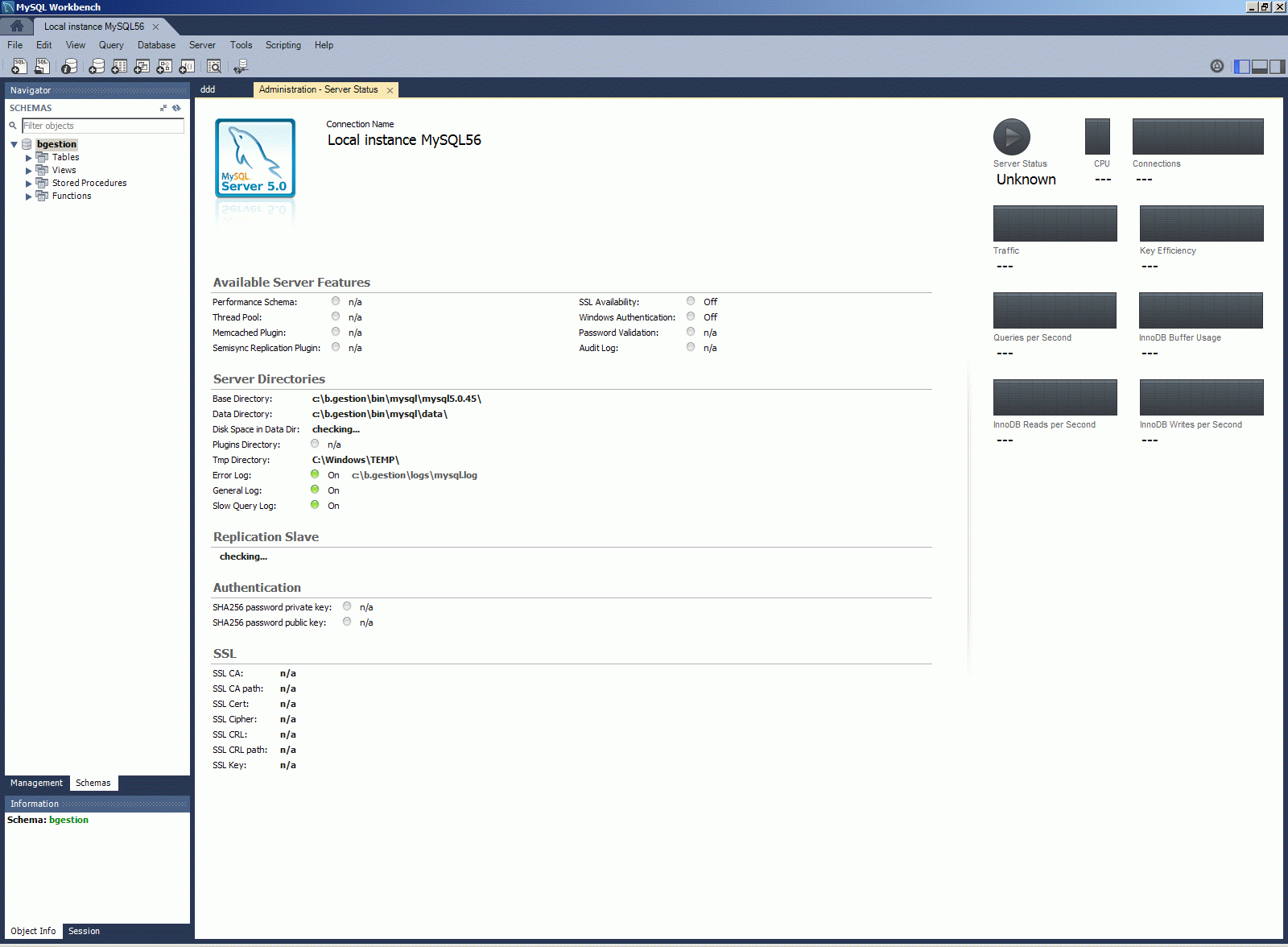Click the Tables folder icon

[x=42, y=157]
